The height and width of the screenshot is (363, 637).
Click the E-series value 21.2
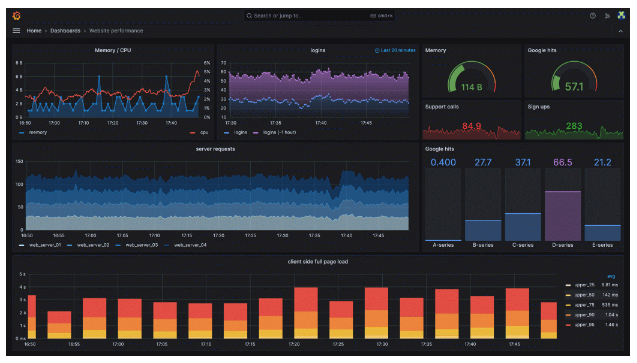(x=602, y=162)
